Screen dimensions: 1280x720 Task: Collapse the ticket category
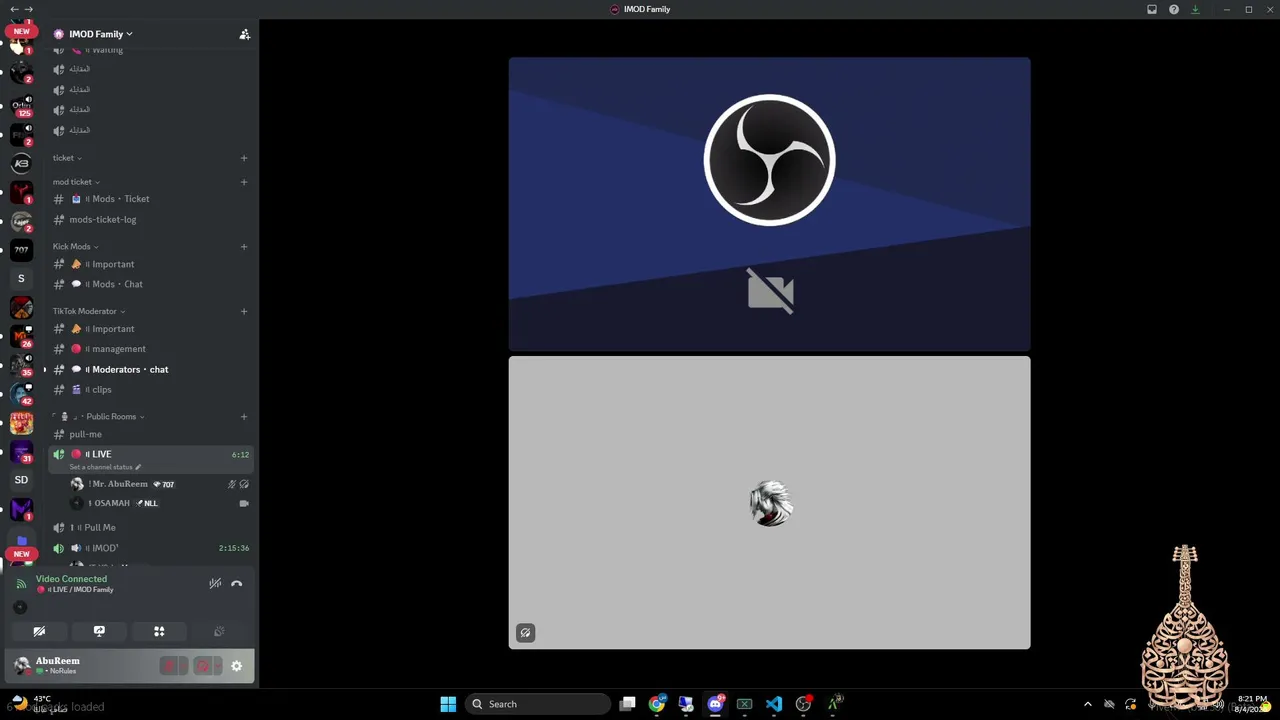tap(67, 158)
